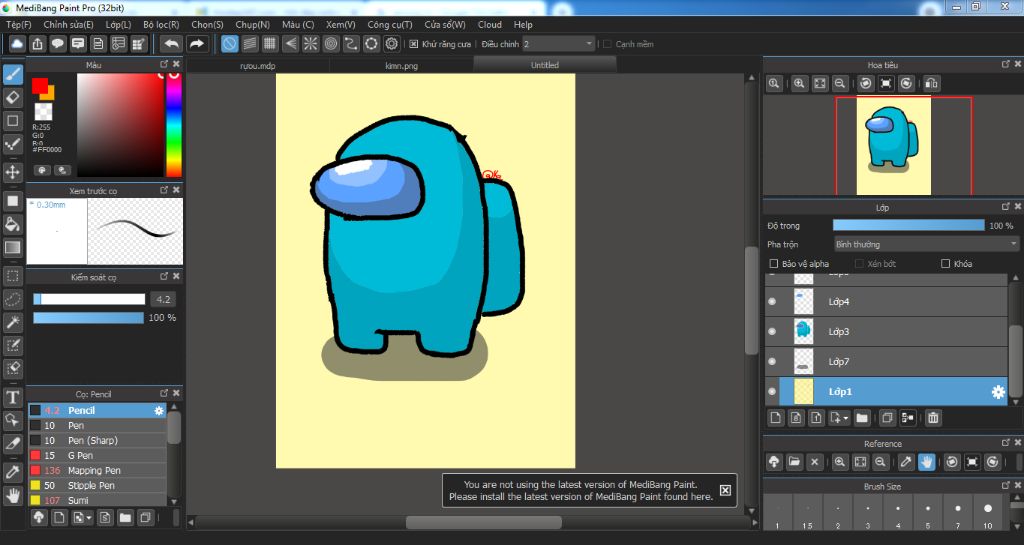Click the canvas vertical scrollbar
This screenshot has width=1024, height=545.
pyautogui.click(x=751, y=300)
